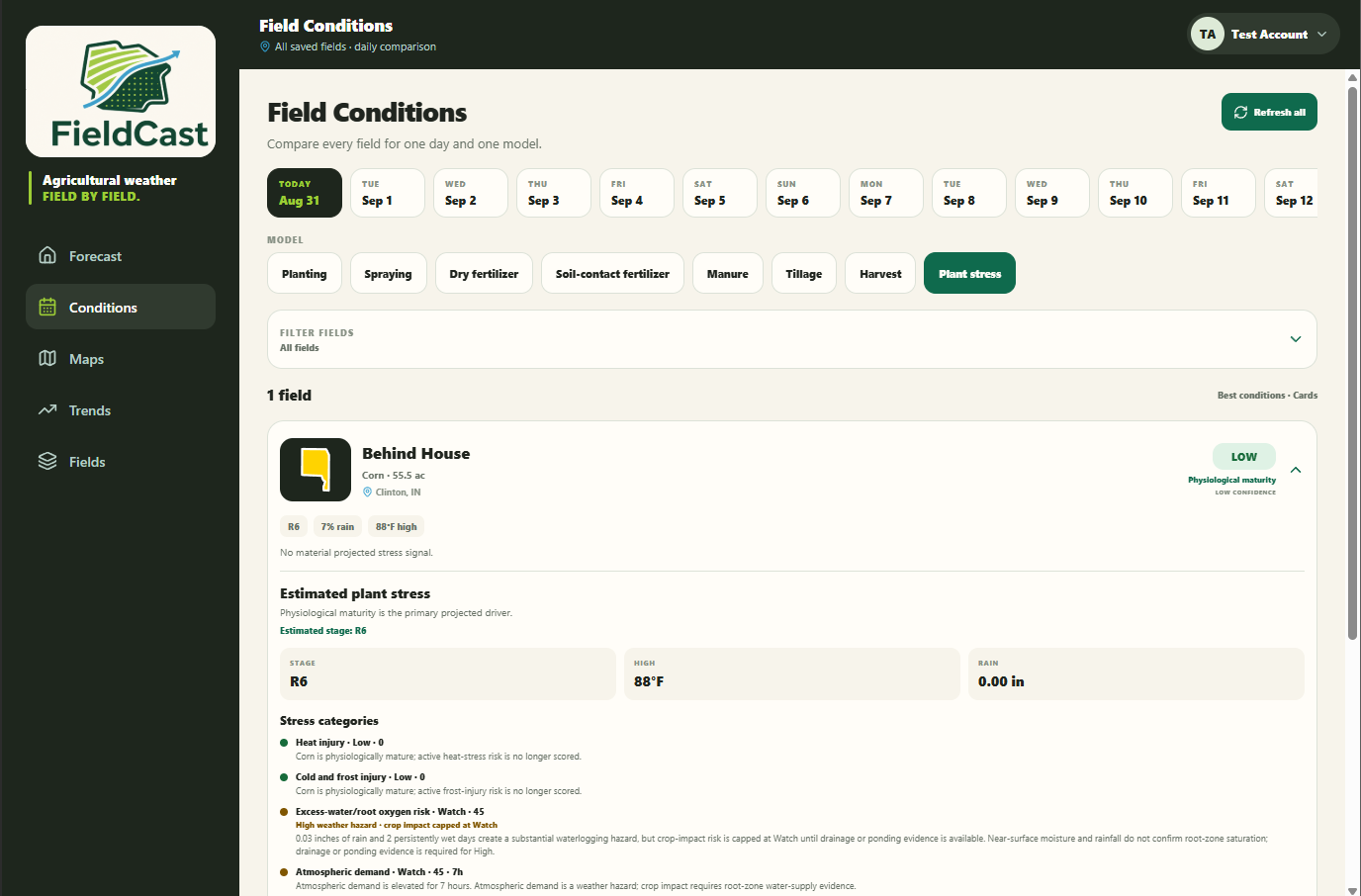Click the Test Account name
Screen dimensions: 1361x896
point(1269,34)
